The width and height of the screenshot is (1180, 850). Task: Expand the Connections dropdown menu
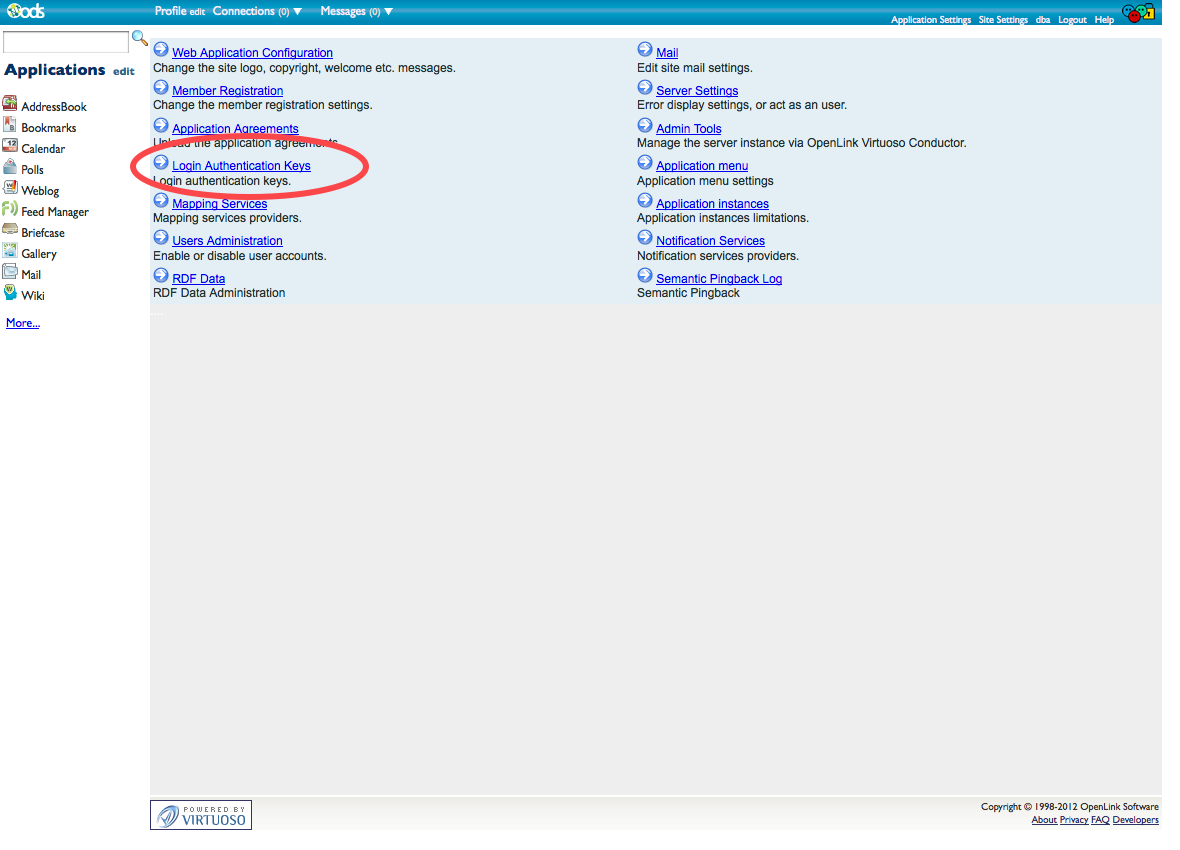(x=258, y=12)
